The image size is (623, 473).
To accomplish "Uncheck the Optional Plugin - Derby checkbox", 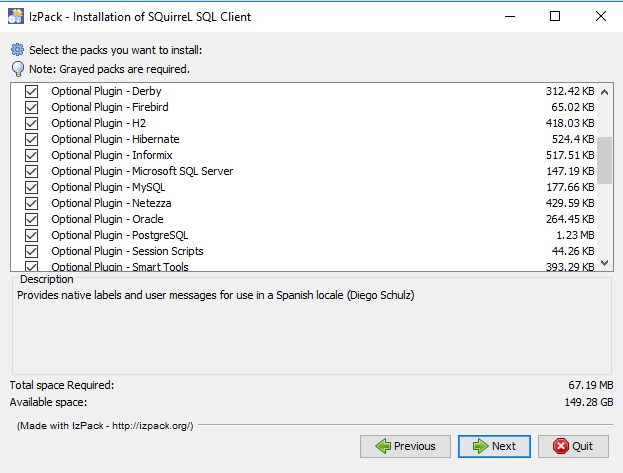I will click(x=31, y=91).
